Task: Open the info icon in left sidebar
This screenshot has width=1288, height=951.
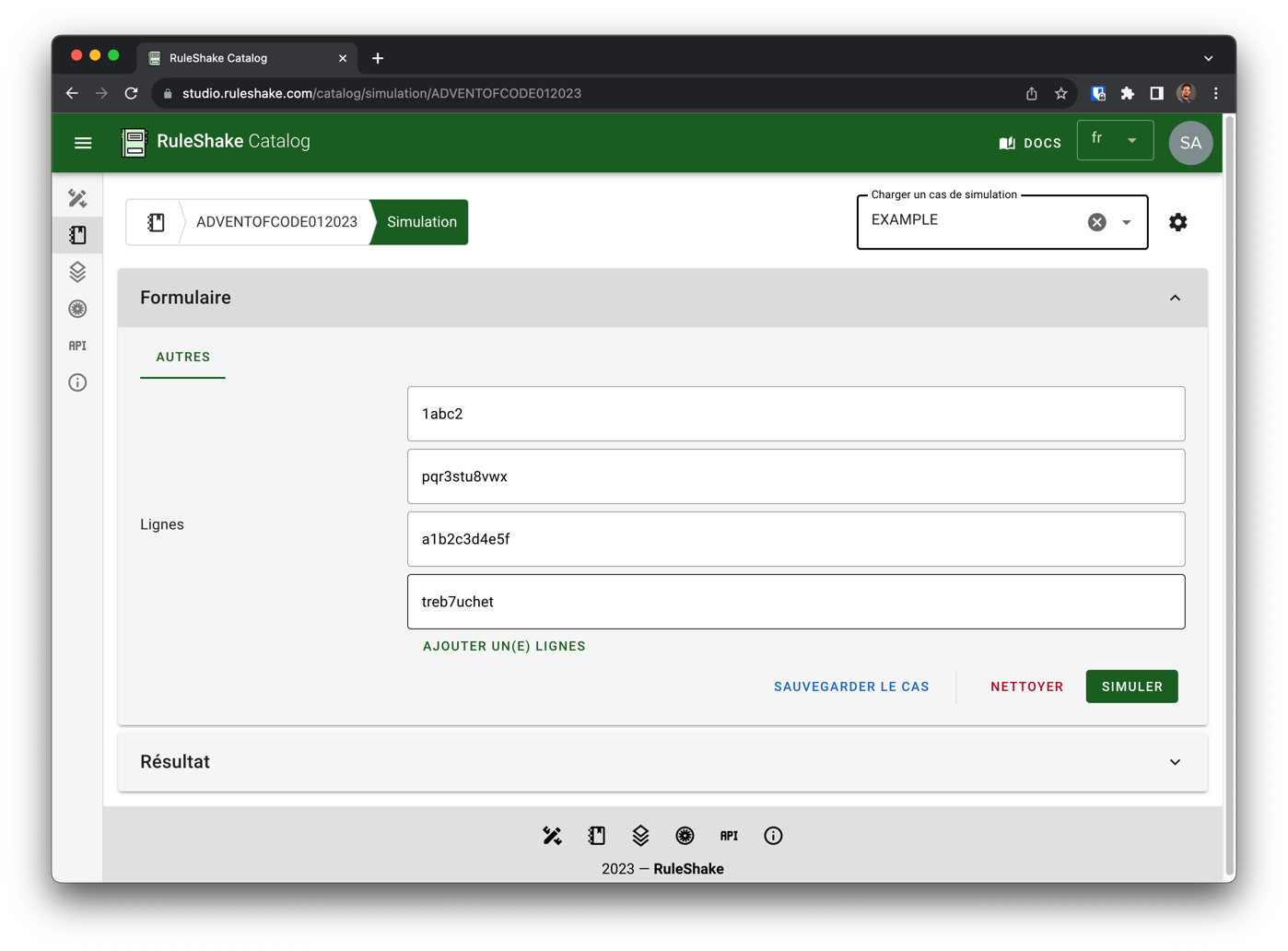Action: pos(77,382)
